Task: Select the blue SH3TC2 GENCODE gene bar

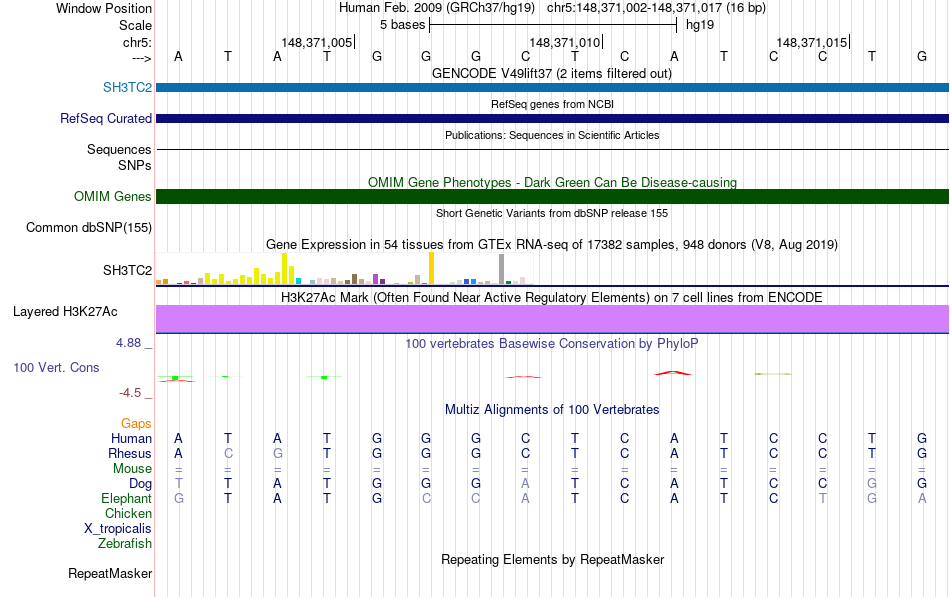Action: (553, 88)
